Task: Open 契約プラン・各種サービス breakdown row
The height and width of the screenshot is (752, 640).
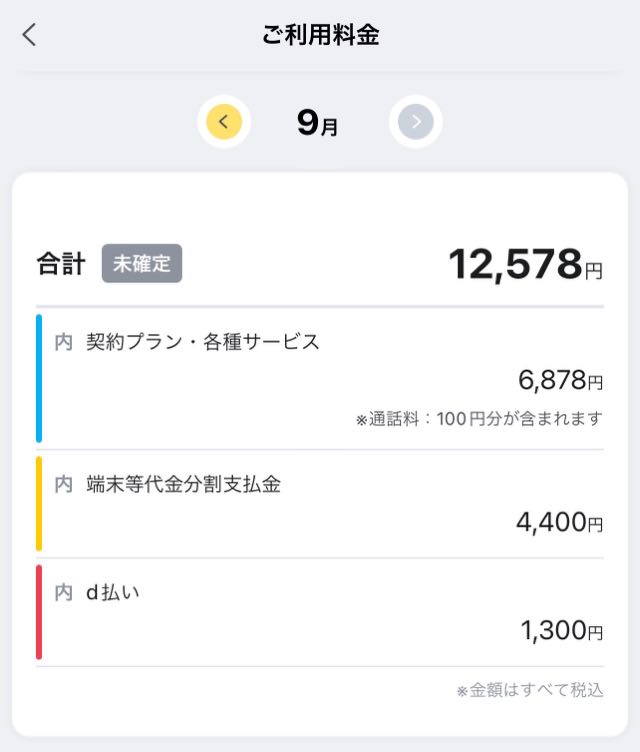Action: tap(320, 378)
